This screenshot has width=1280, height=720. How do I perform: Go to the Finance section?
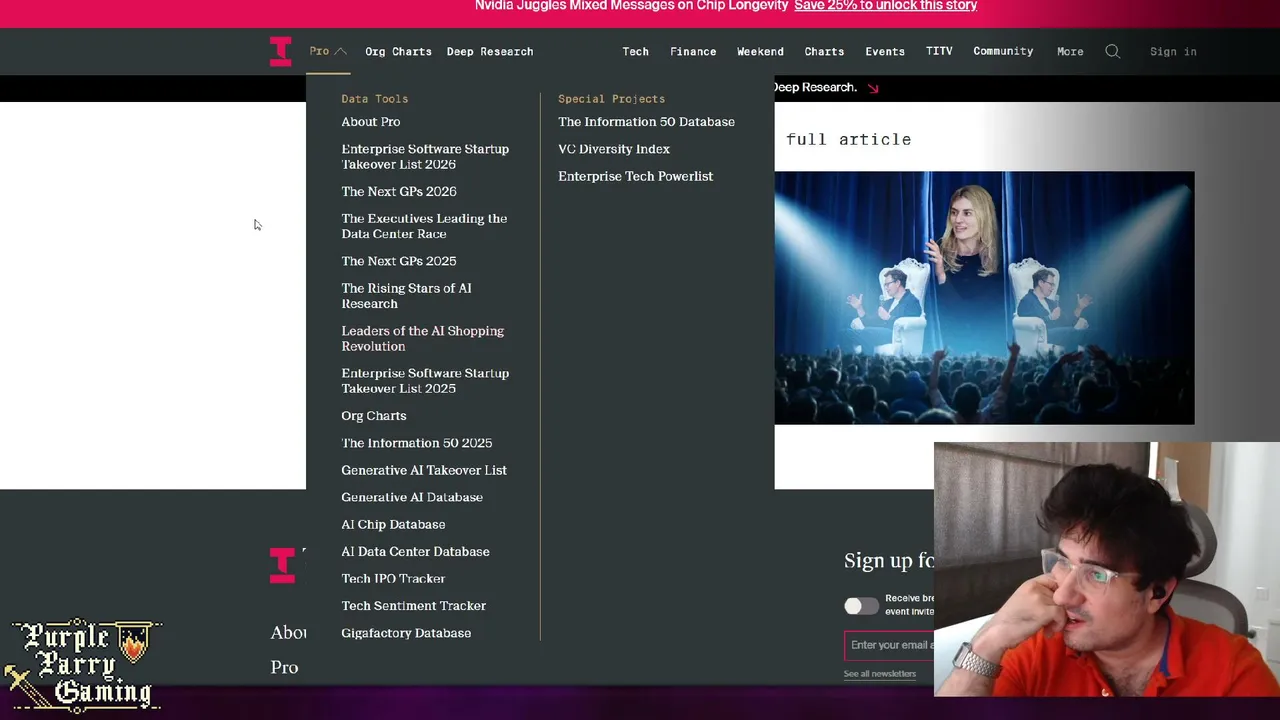[x=693, y=52]
